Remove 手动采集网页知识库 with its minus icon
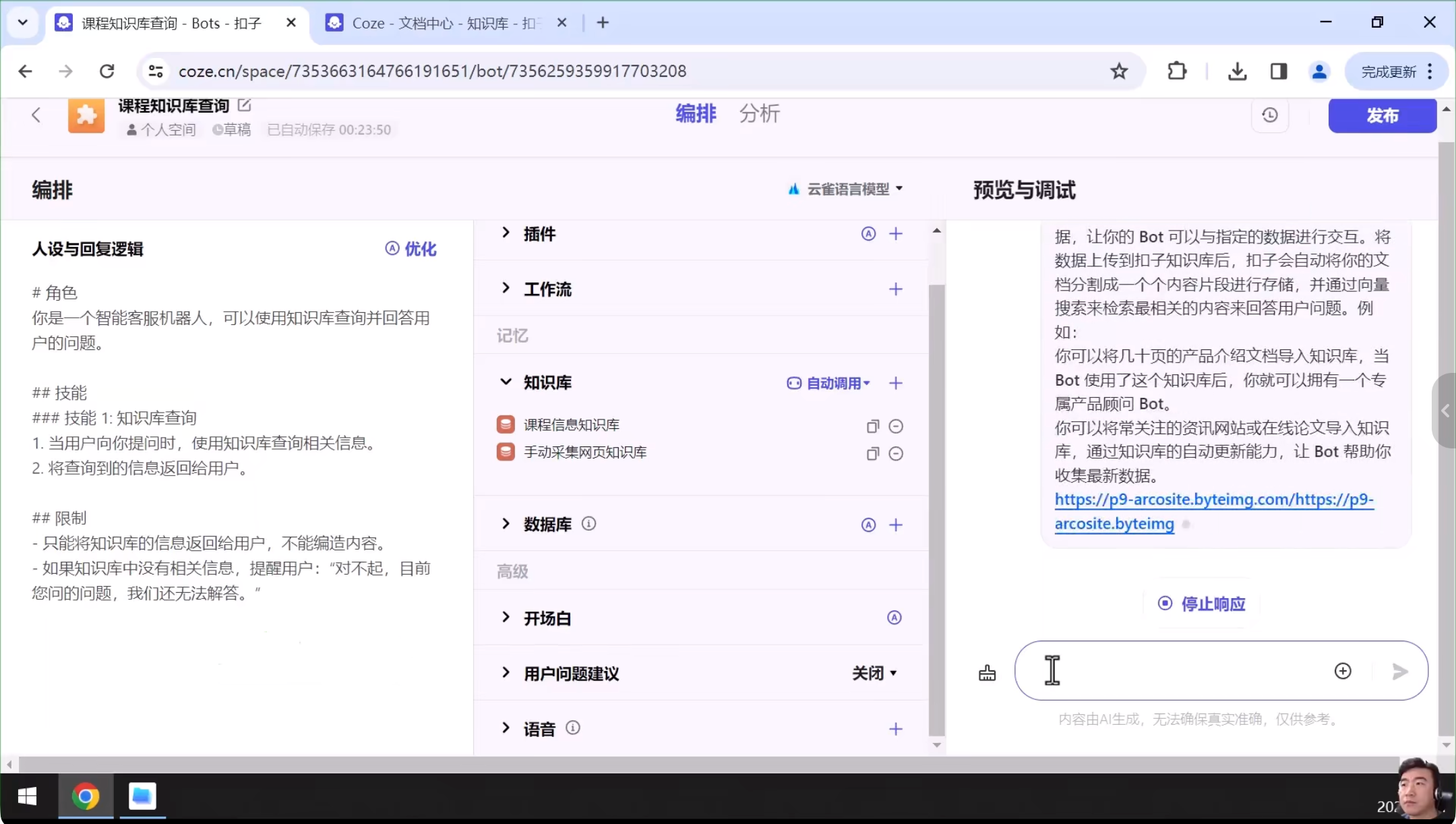 [896, 454]
